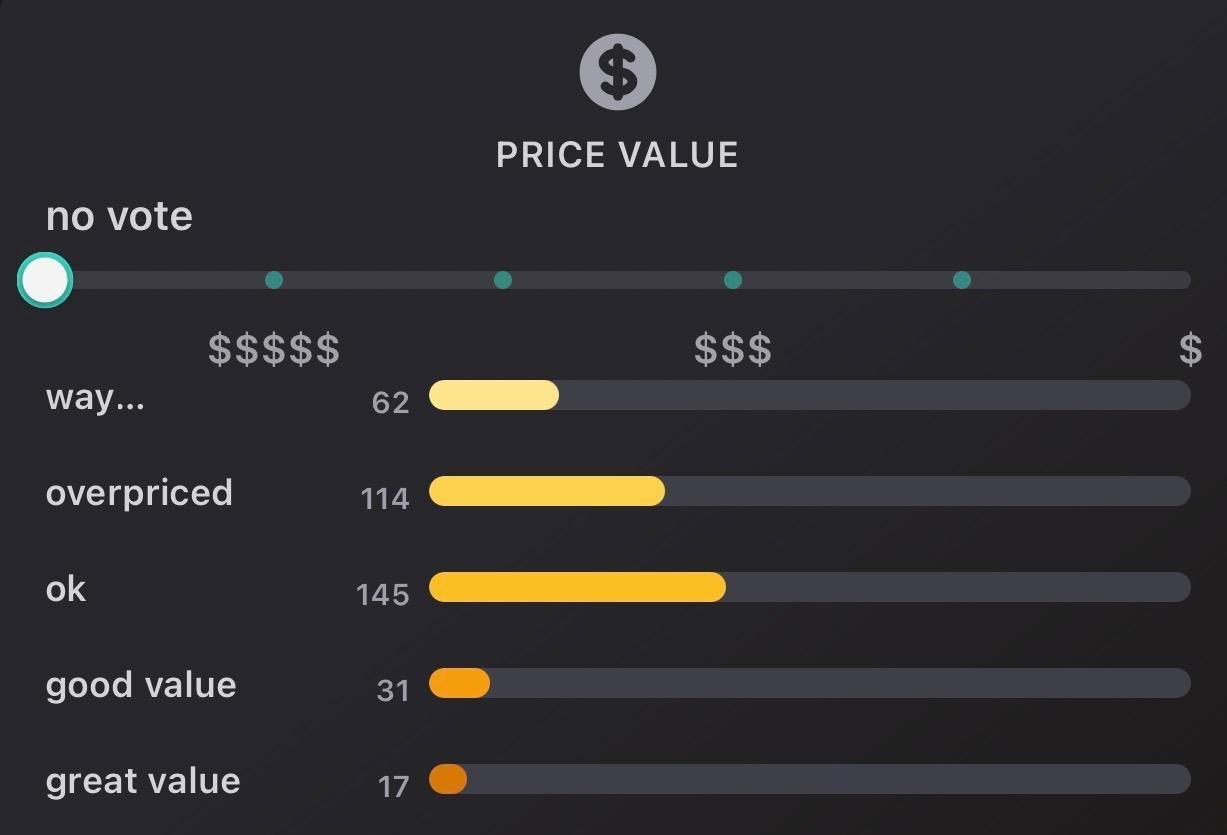Click the "ok" rating label

tap(66, 589)
